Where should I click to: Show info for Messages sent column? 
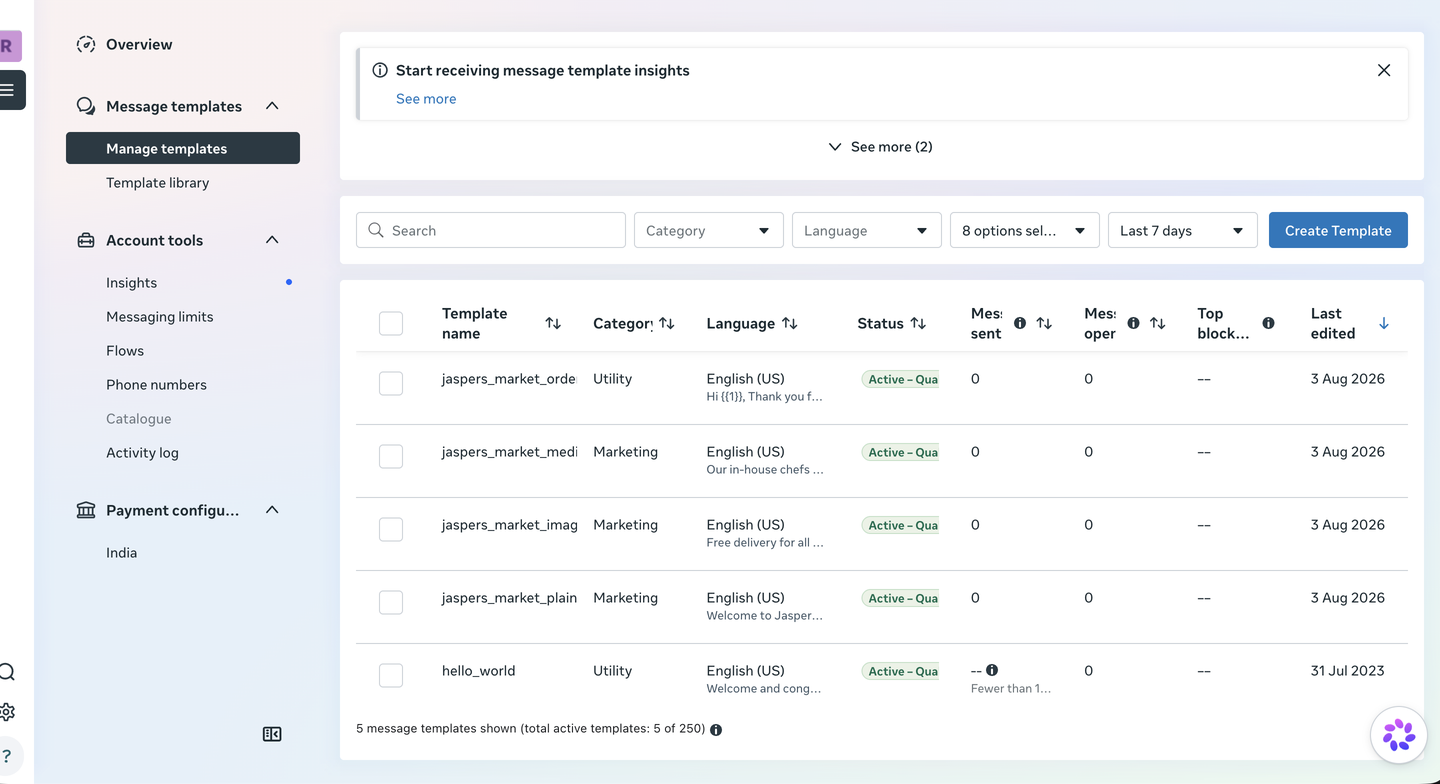coord(1020,323)
